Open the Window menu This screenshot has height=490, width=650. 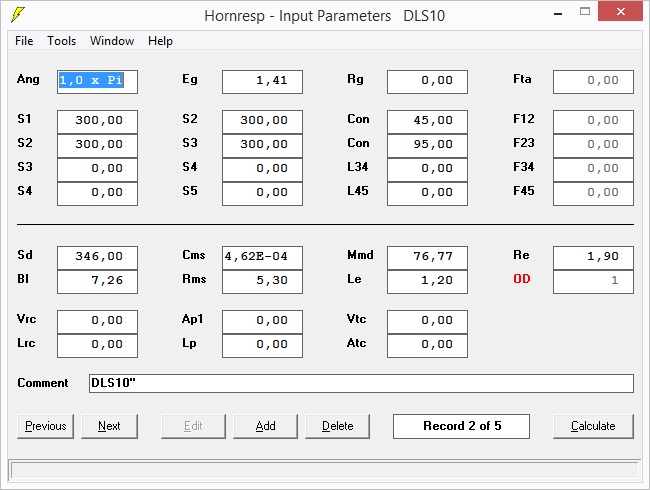click(x=112, y=41)
